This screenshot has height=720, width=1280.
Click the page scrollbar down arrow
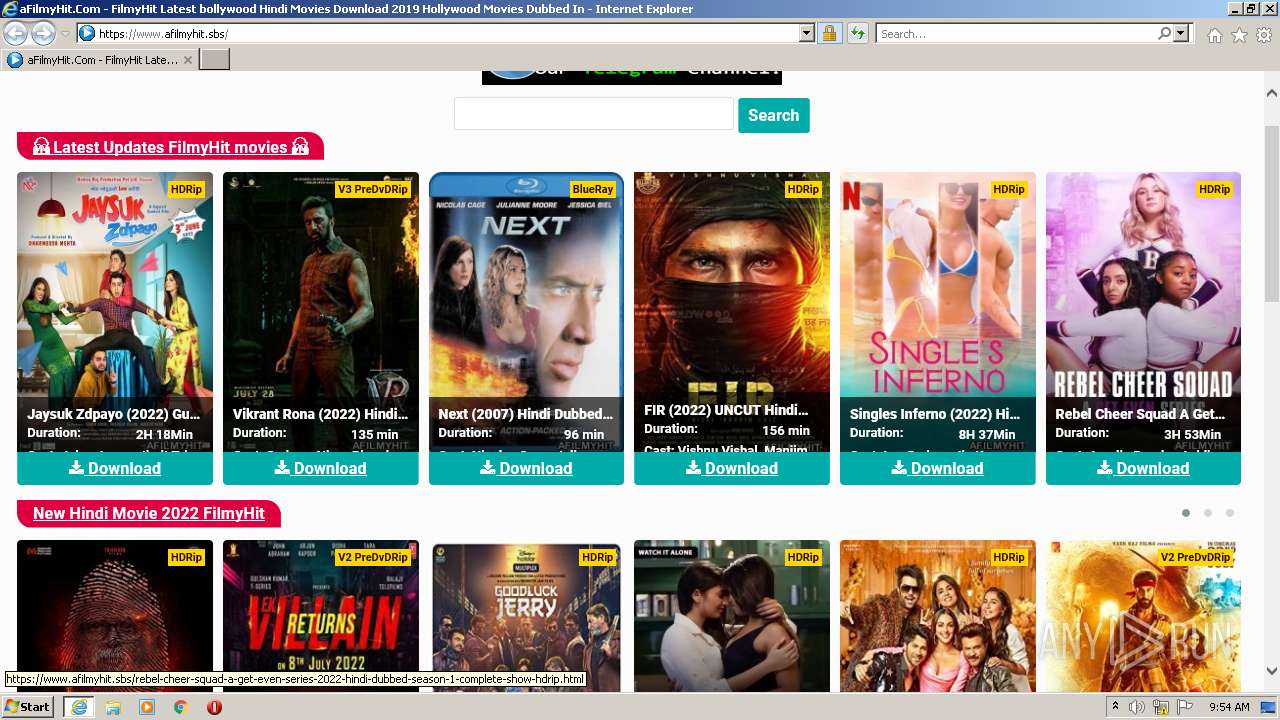[1272, 671]
